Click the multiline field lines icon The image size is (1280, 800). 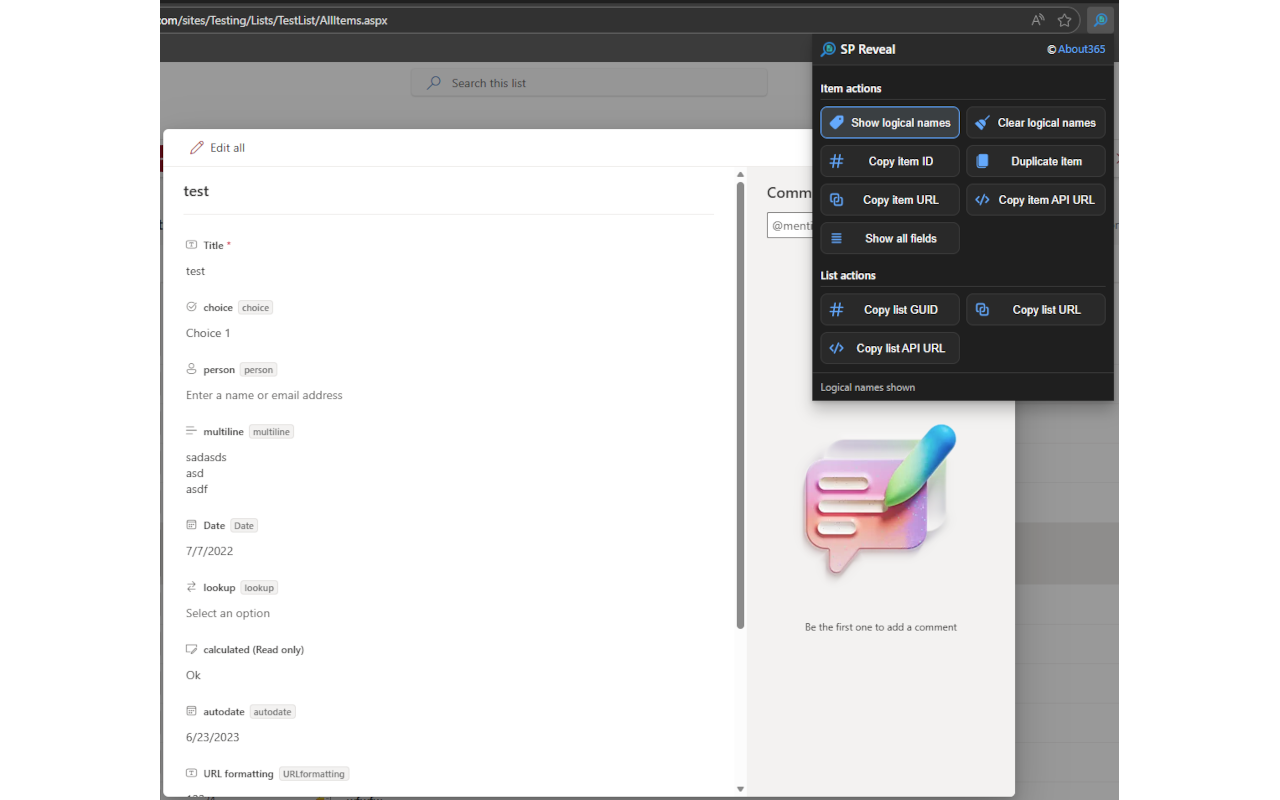192,431
